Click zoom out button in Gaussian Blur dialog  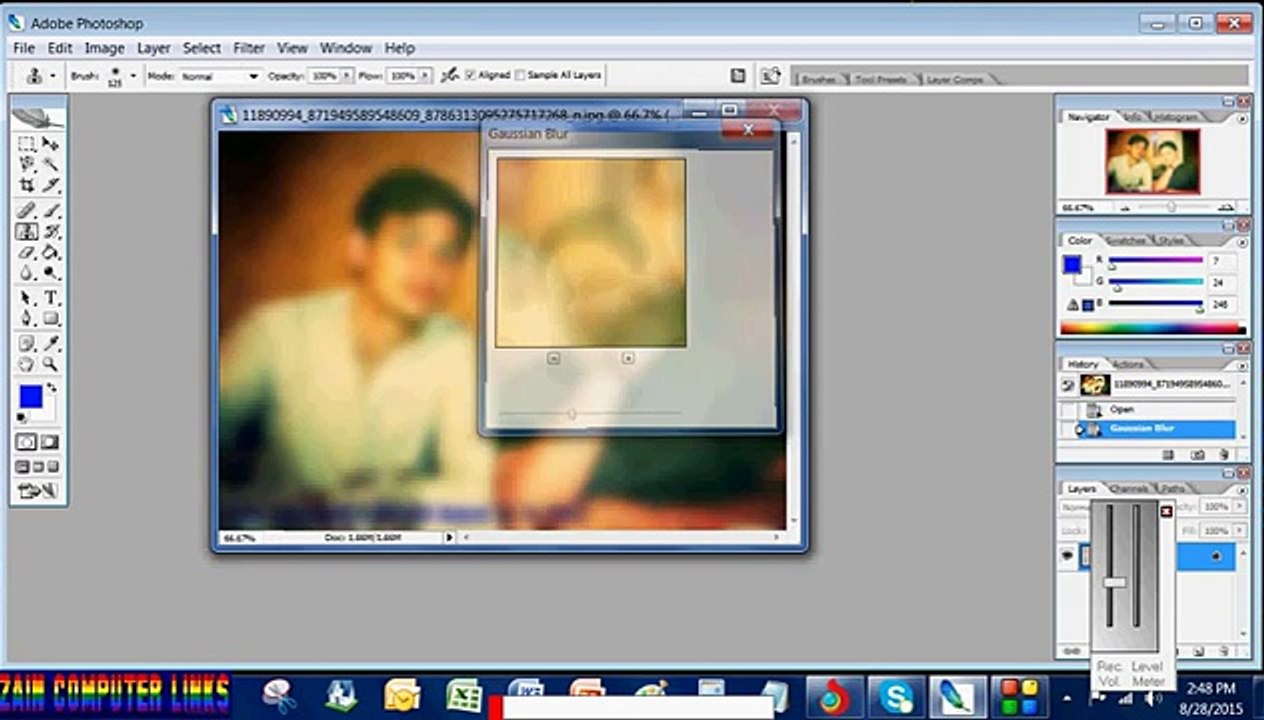554,358
